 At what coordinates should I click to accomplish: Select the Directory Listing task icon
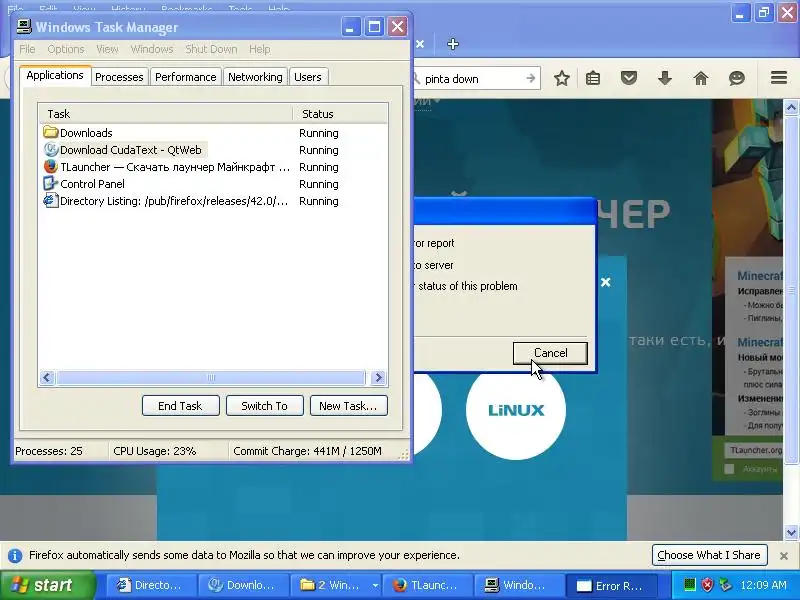click(50, 201)
